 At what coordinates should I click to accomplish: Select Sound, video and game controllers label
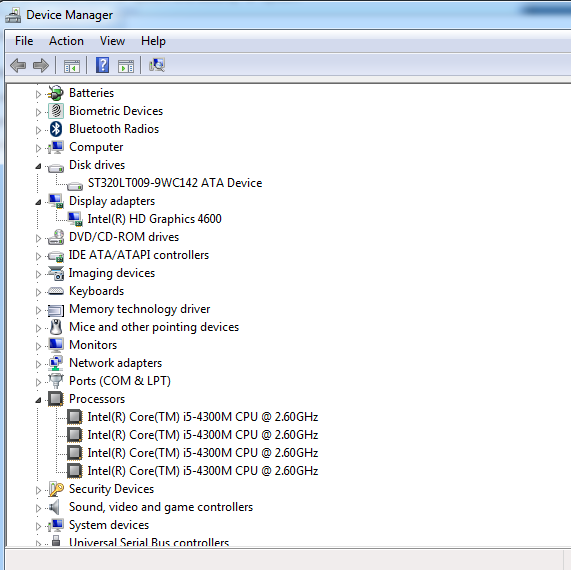point(161,507)
